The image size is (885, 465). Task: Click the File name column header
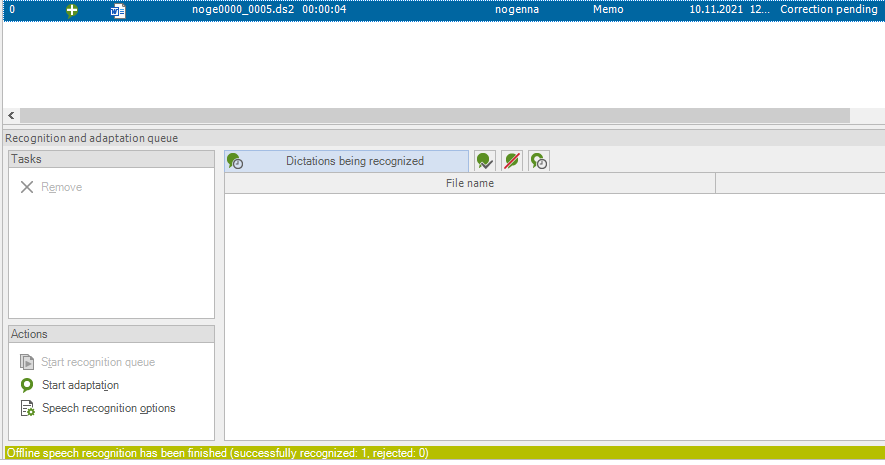tap(470, 183)
